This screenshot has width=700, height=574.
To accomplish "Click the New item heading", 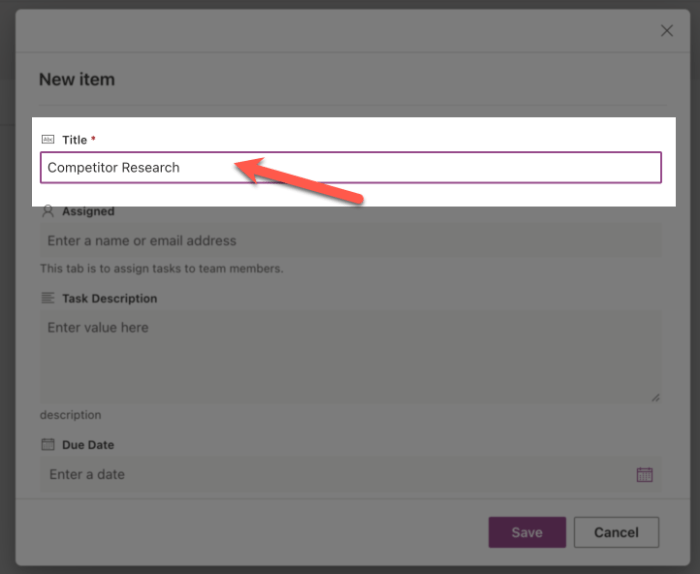I will click(x=77, y=79).
